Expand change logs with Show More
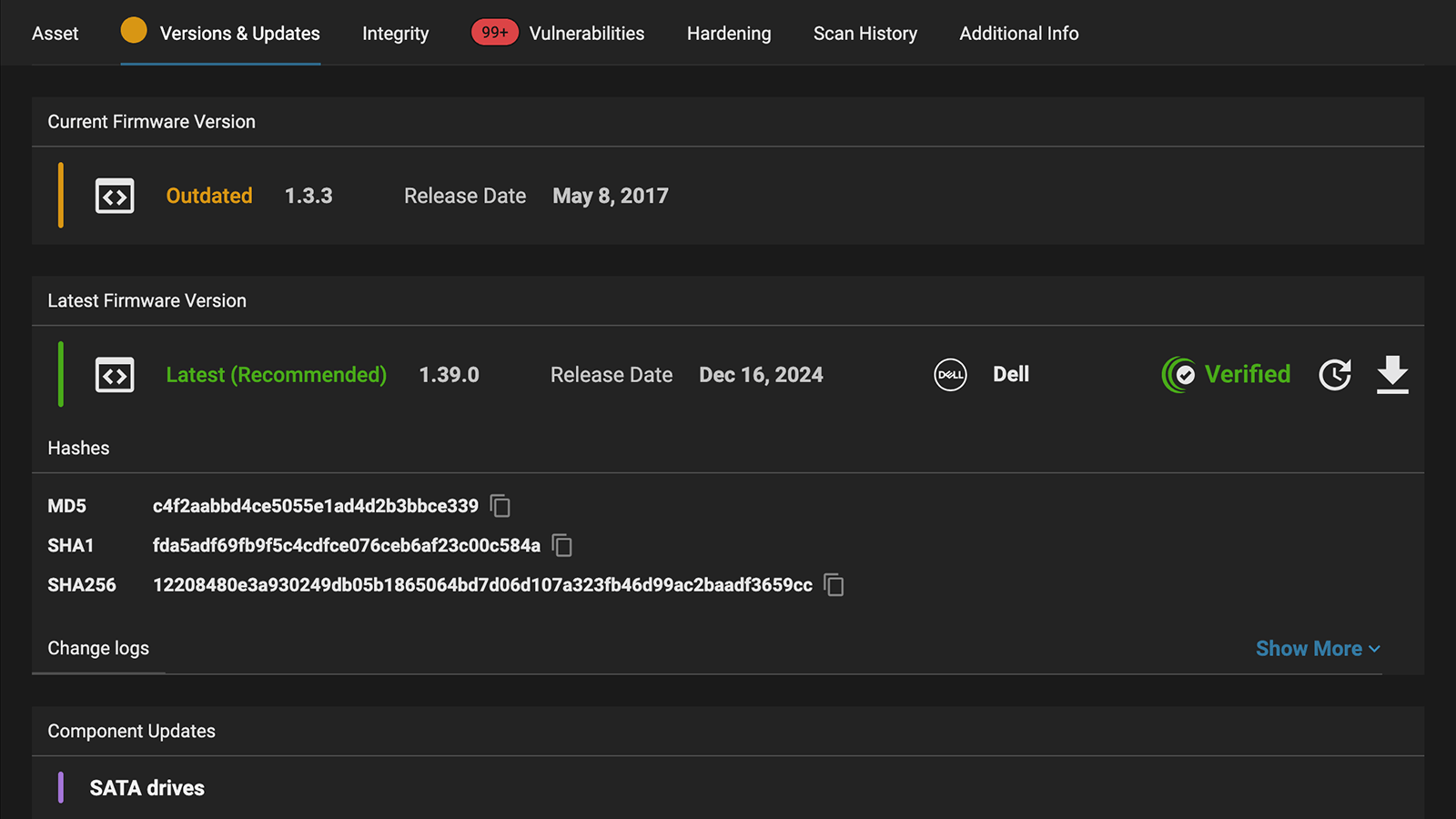Screen dimensions: 1456x819 coord(1318,649)
